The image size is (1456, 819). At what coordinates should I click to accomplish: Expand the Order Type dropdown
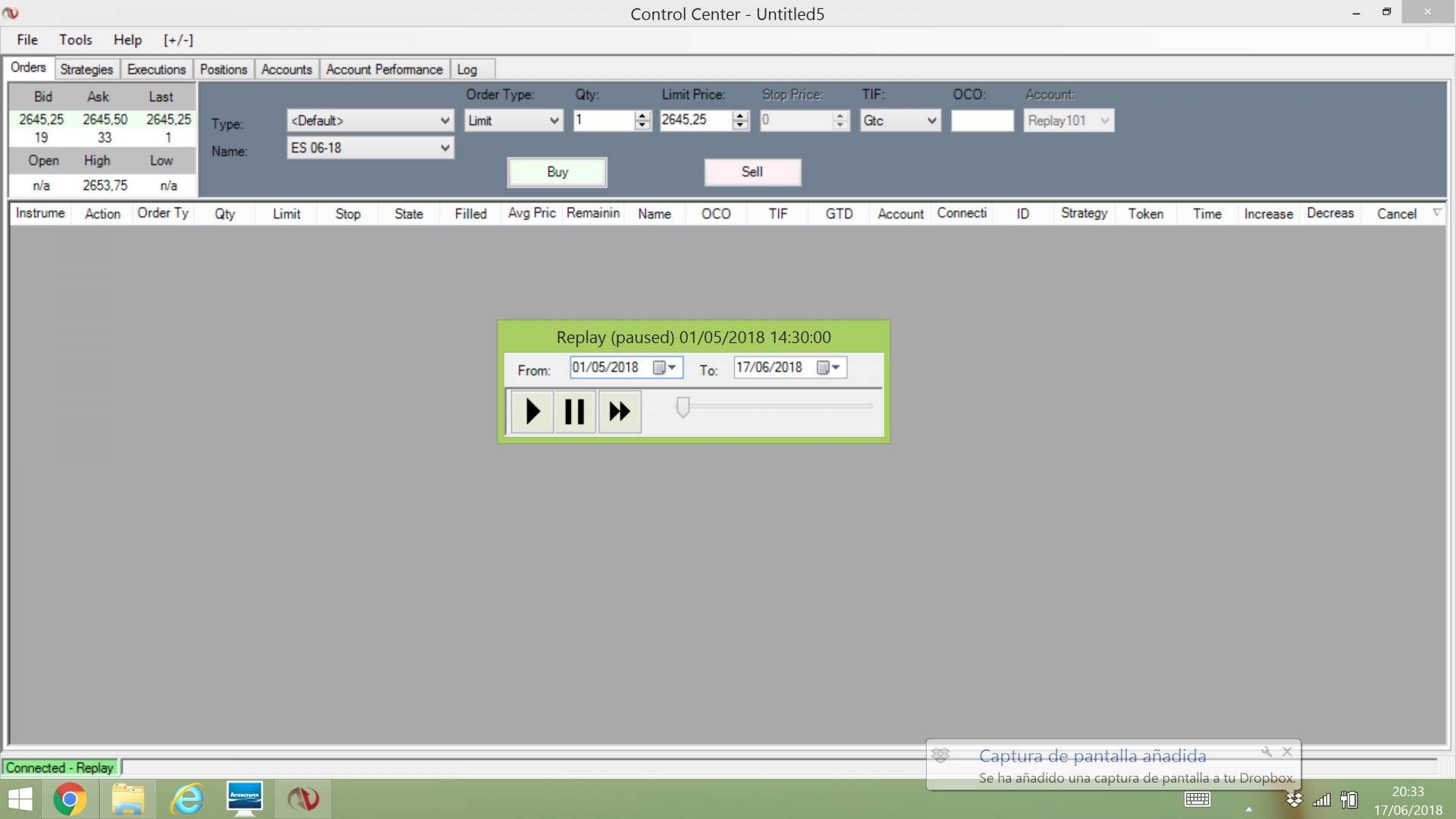click(554, 121)
